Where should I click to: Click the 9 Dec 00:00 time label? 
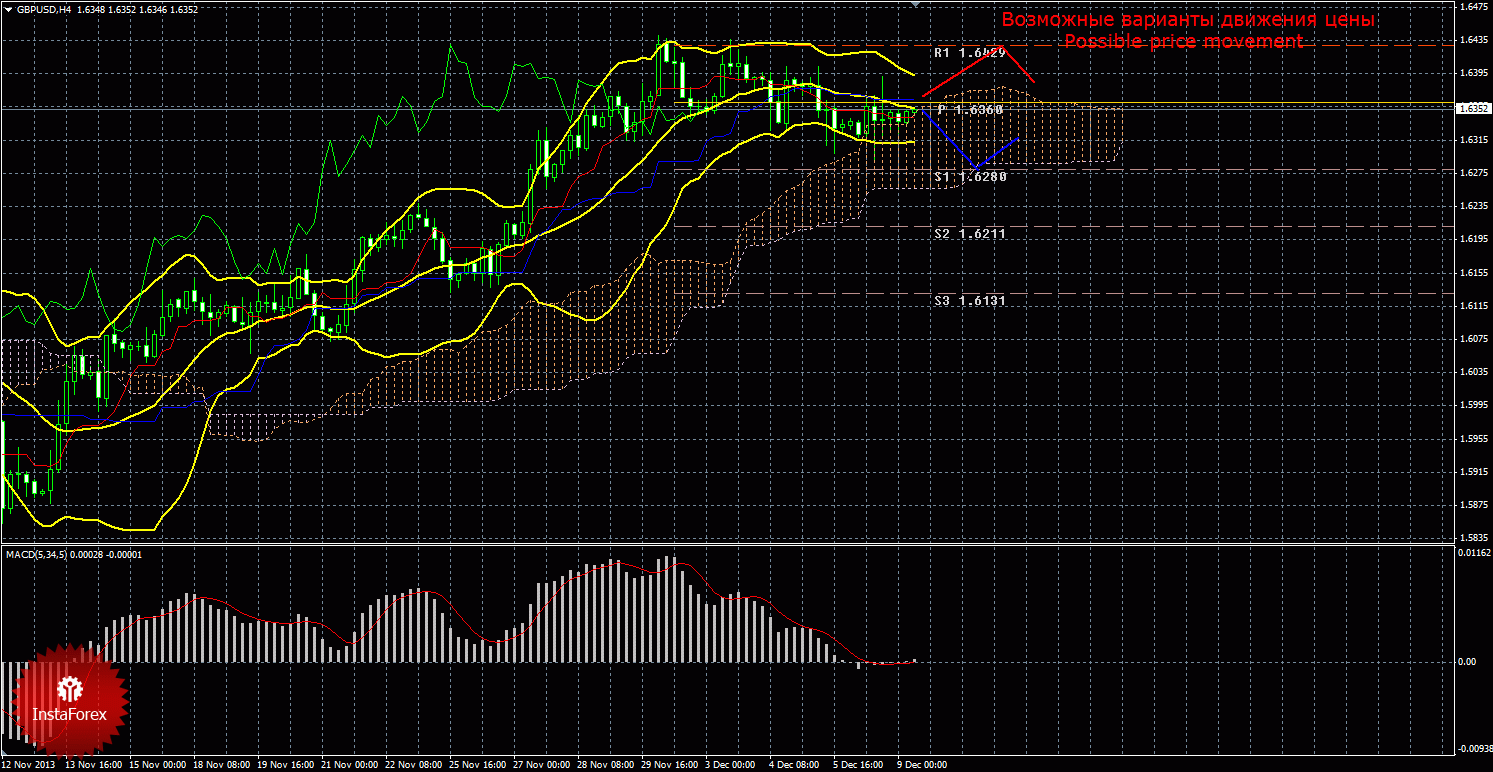923,765
